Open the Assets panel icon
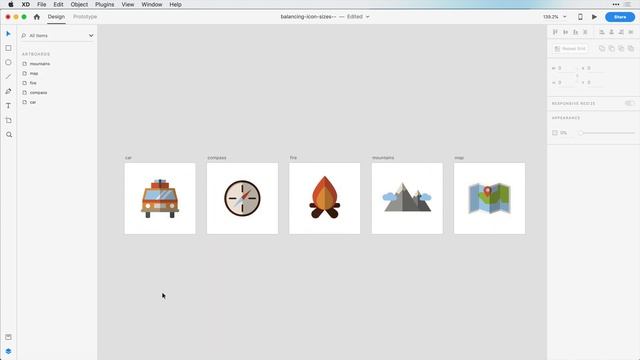This screenshot has width=640, height=360. tap(8, 337)
